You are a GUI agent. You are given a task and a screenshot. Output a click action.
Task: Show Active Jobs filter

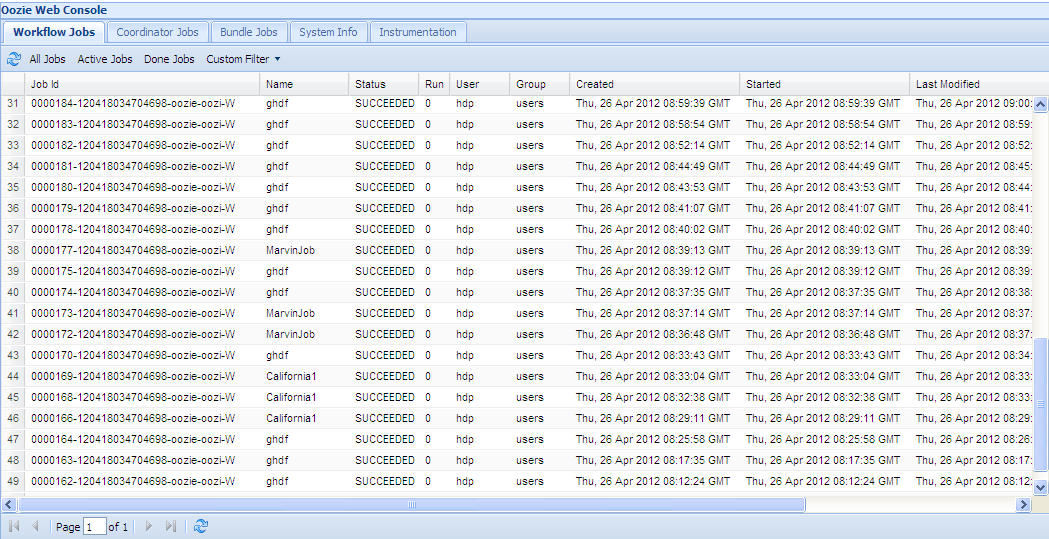[x=105, y=60]
